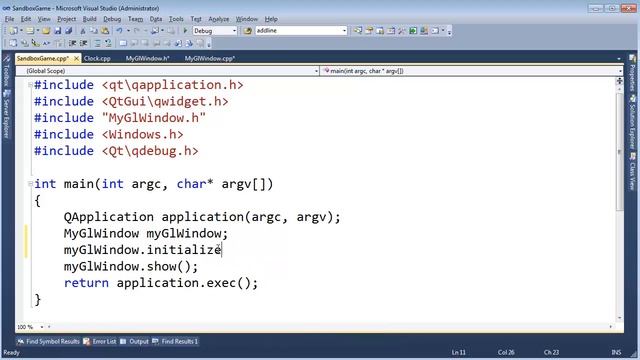Click the Parameter Info icon
The image size is (640, 360).
[24, 43]
